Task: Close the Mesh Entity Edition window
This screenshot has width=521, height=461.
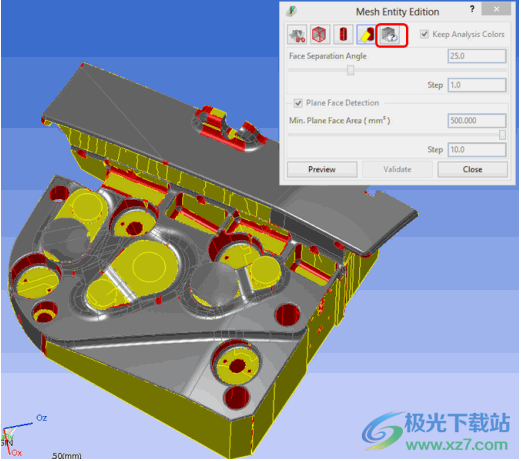Action: point(496,9)
